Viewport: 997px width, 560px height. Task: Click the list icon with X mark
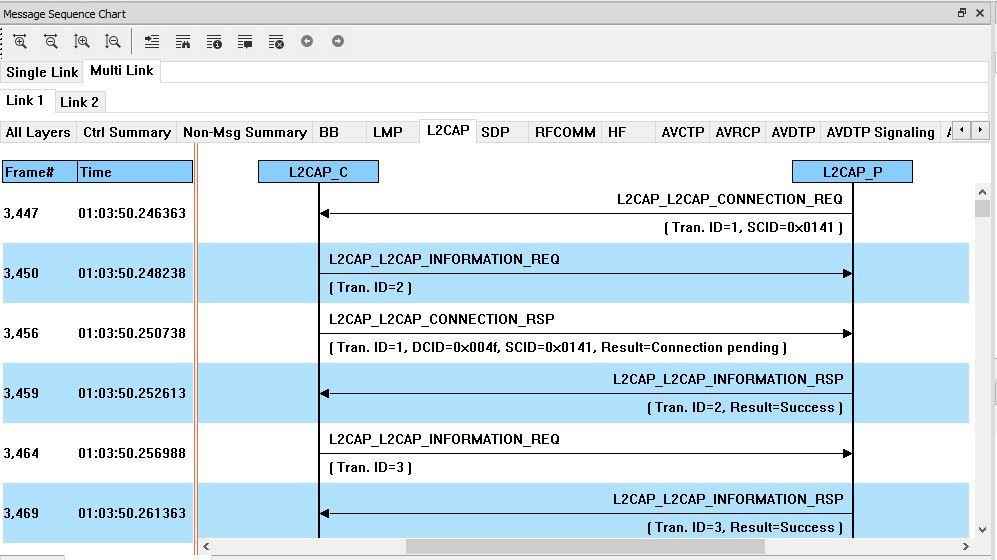[276, 42]
